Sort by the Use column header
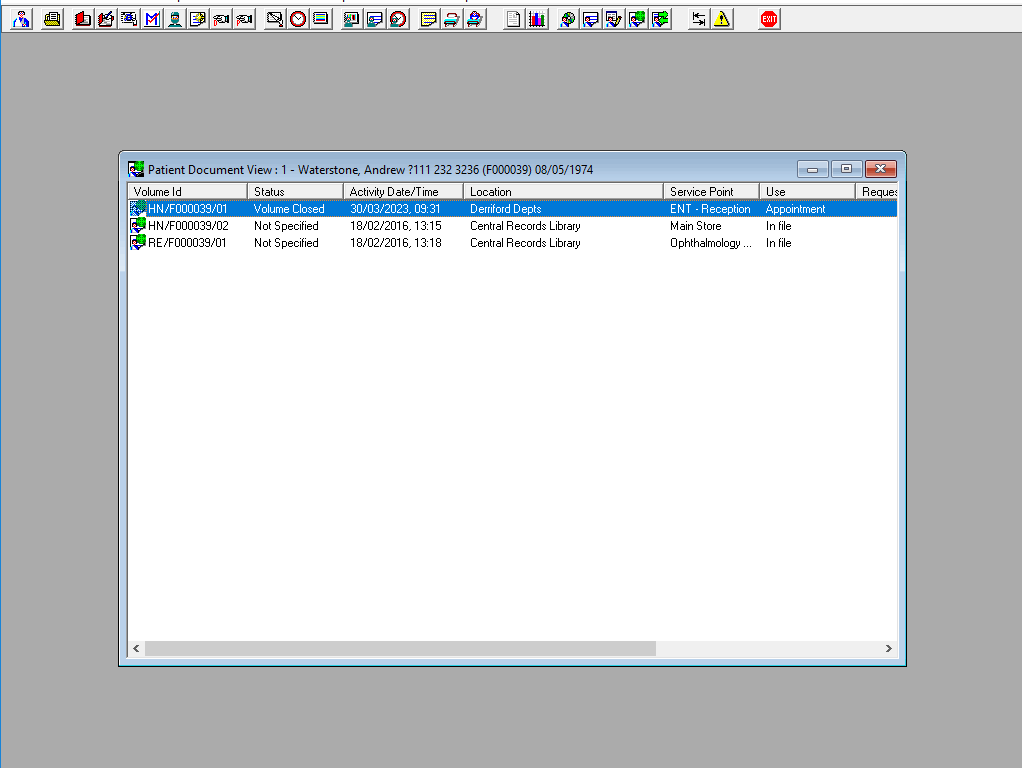Screen dimensions: 1022x768 [807, 192]
